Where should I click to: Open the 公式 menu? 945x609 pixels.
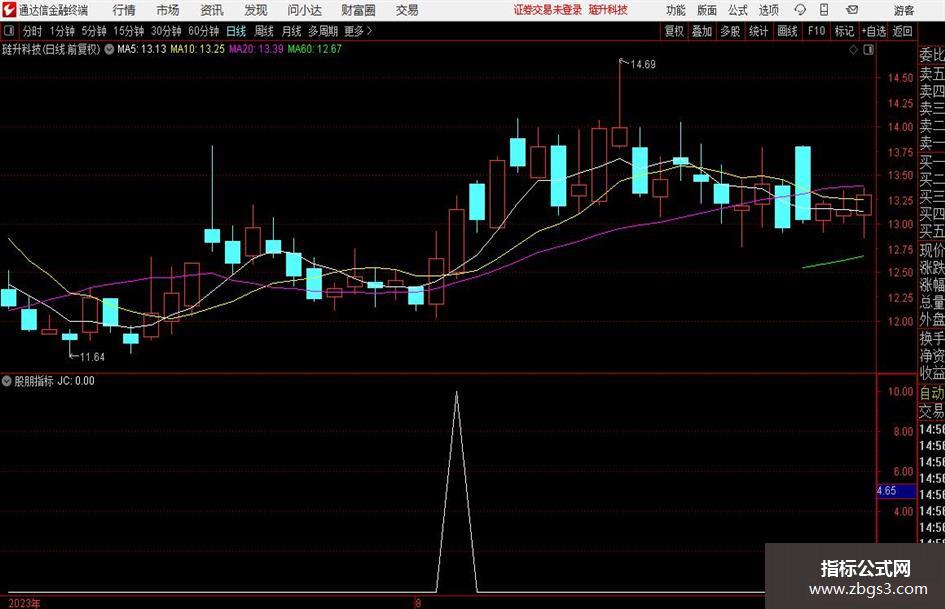point(738,10)
